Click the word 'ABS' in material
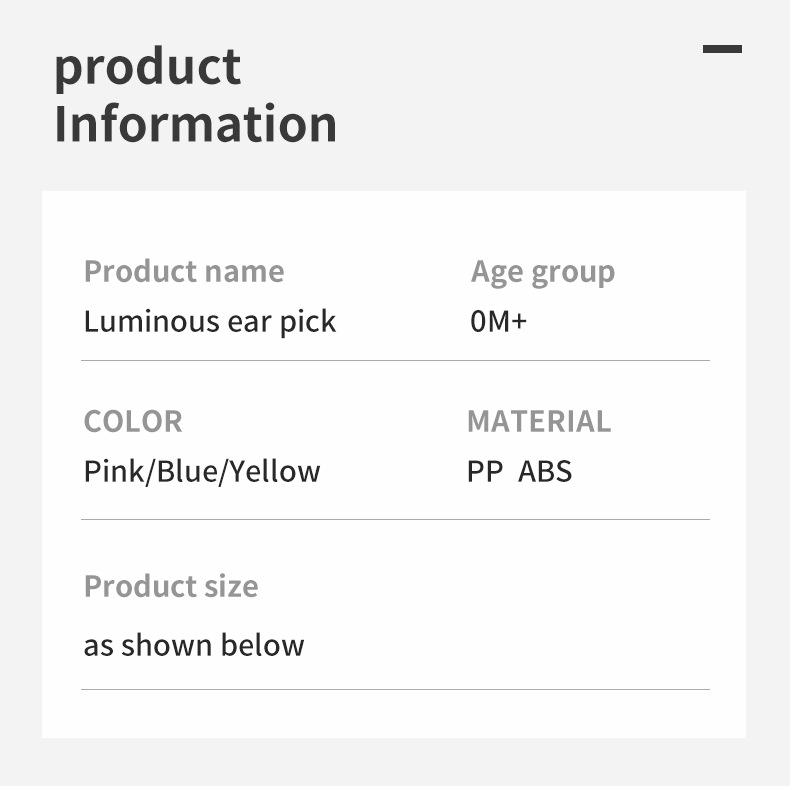The width and height of the screenshot is (790, 786). pyautogui.click(x=545, y=471)
